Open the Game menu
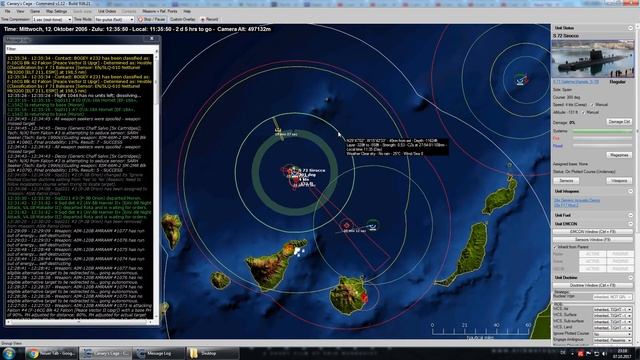Viewport: 640px width, 360px height. [35, 11]
